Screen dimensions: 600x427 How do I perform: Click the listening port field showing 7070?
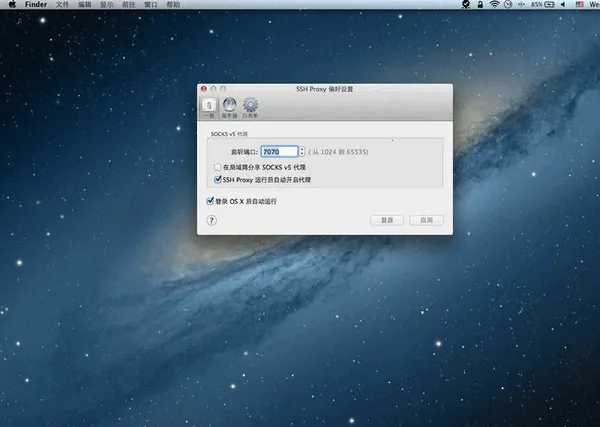(277, 151)
